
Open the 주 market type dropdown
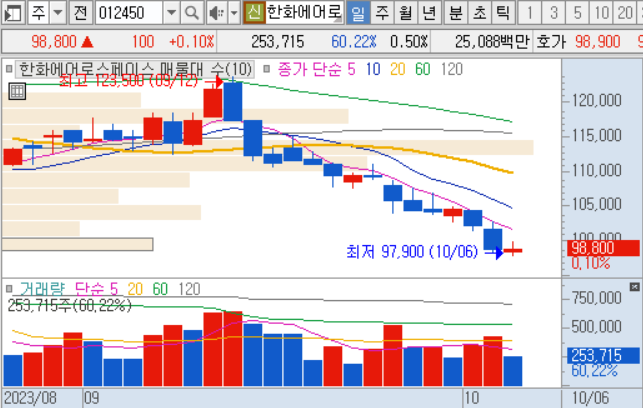point(58,13)
